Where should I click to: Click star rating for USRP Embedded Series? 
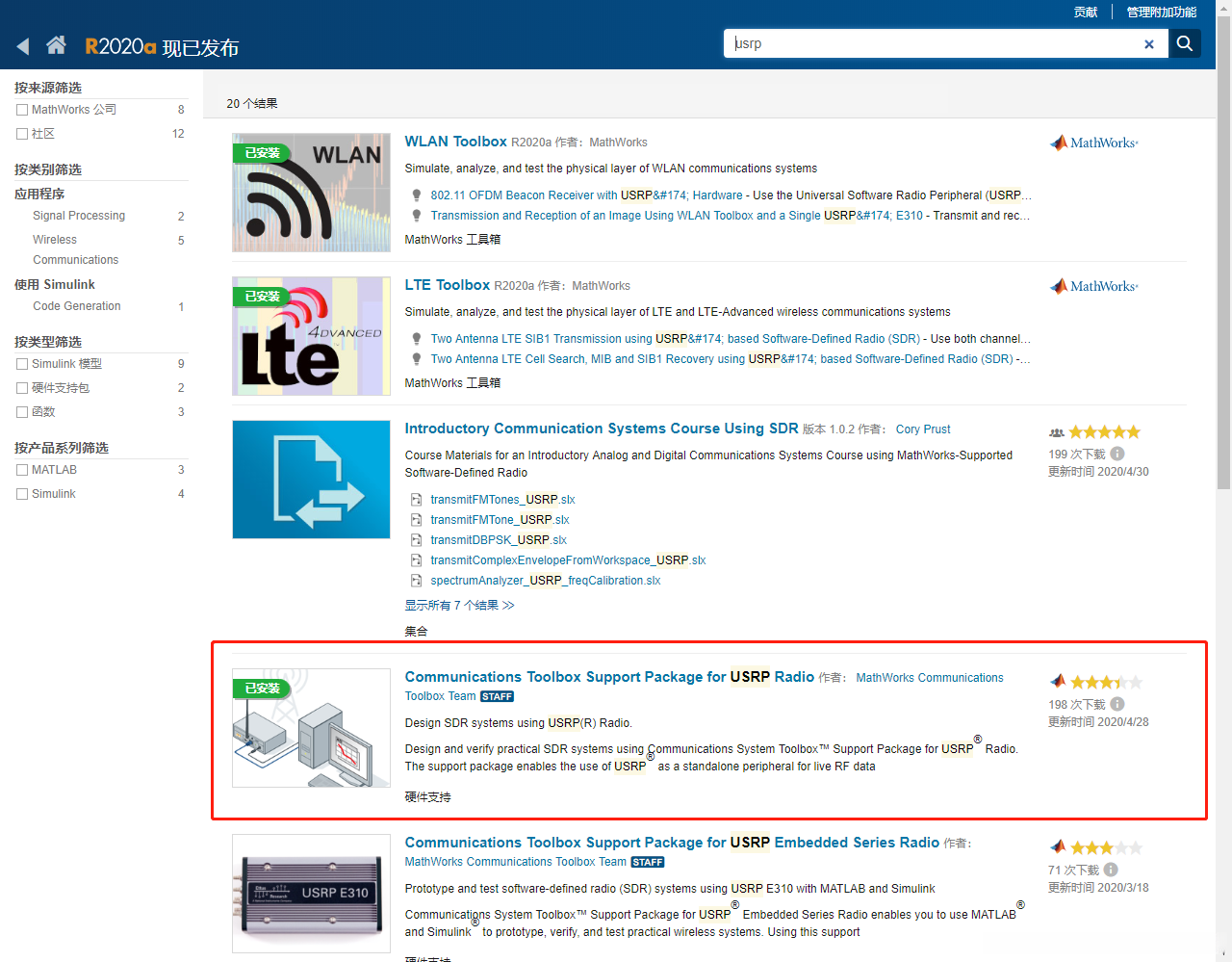1107,847
